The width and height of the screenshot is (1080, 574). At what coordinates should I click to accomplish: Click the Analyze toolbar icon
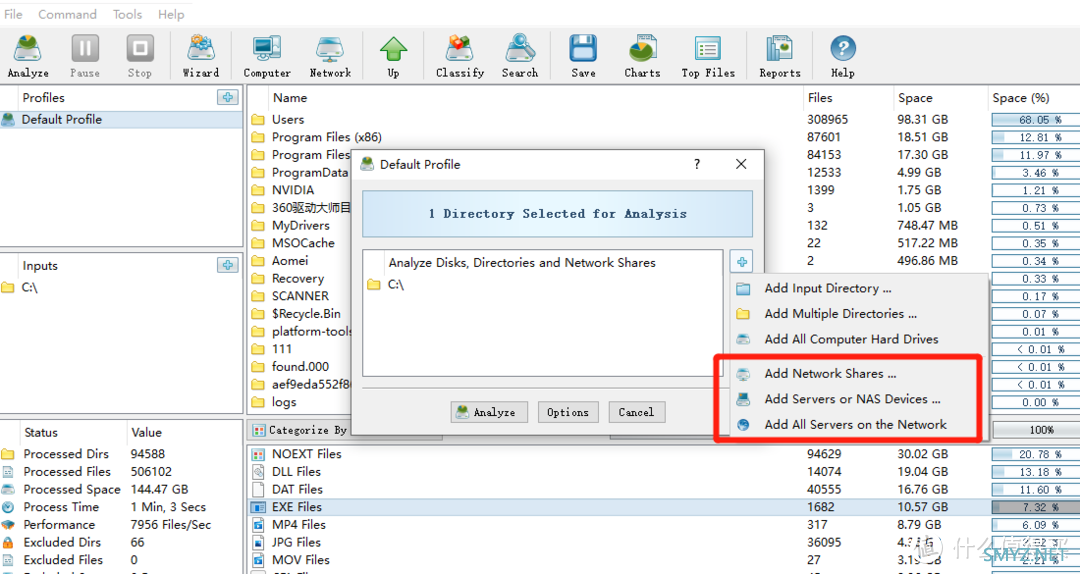pyautogui.click(x=28, y=56)
